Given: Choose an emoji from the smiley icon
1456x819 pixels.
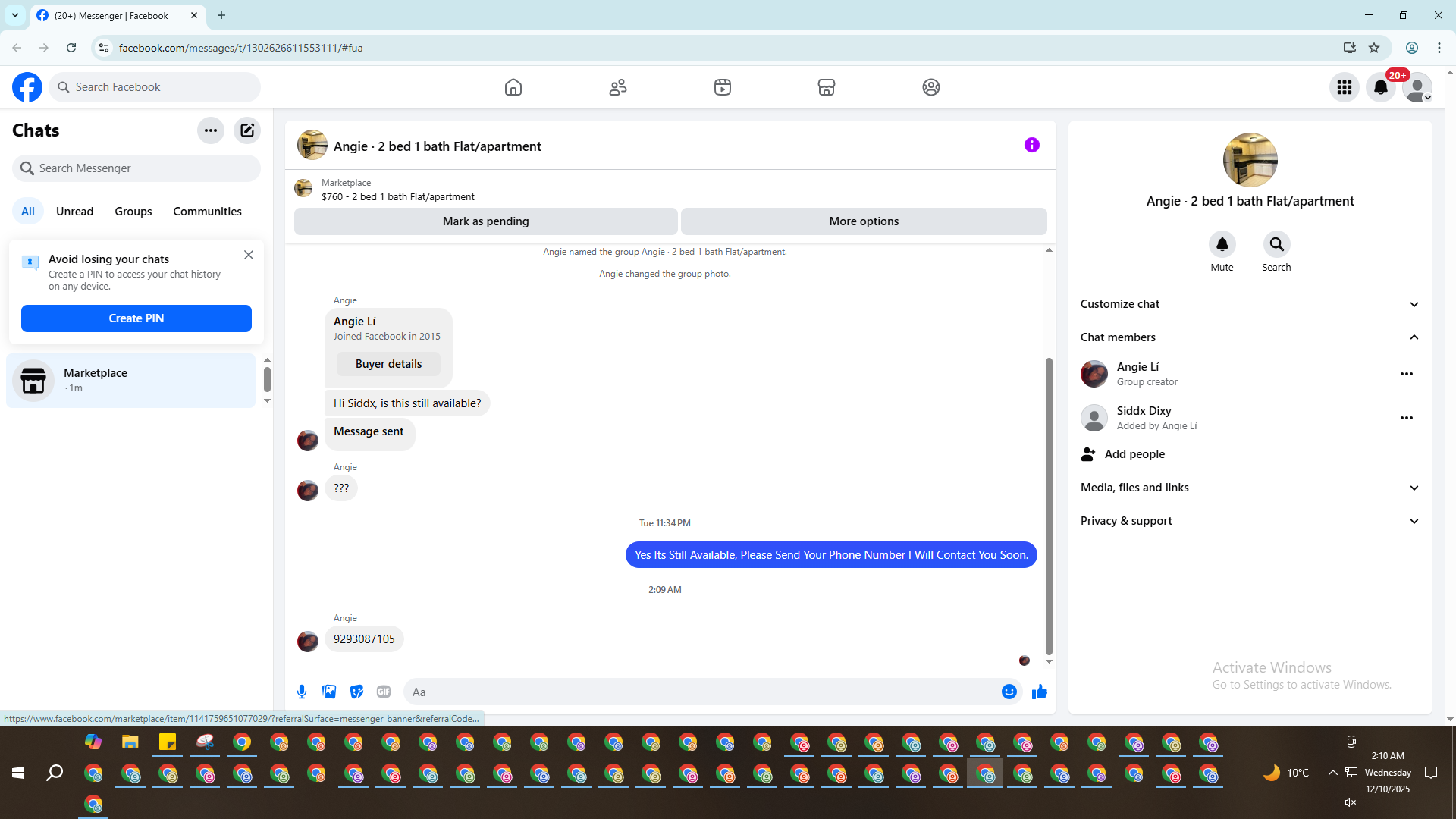Looking at the screenshot, I should pos(1009,692).
